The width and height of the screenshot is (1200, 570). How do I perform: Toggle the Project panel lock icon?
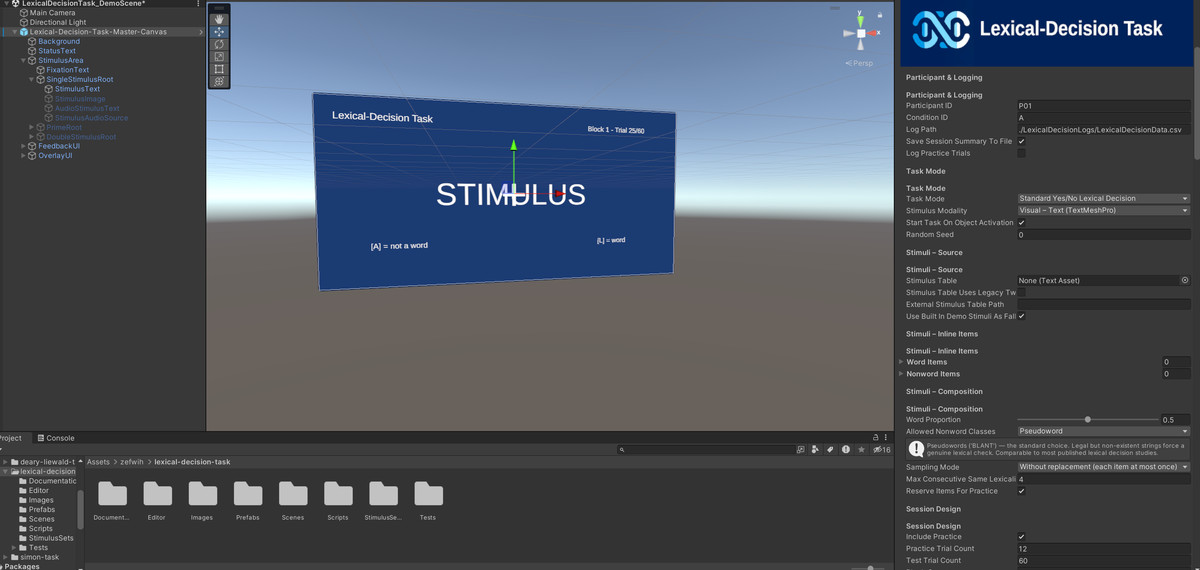875,437
